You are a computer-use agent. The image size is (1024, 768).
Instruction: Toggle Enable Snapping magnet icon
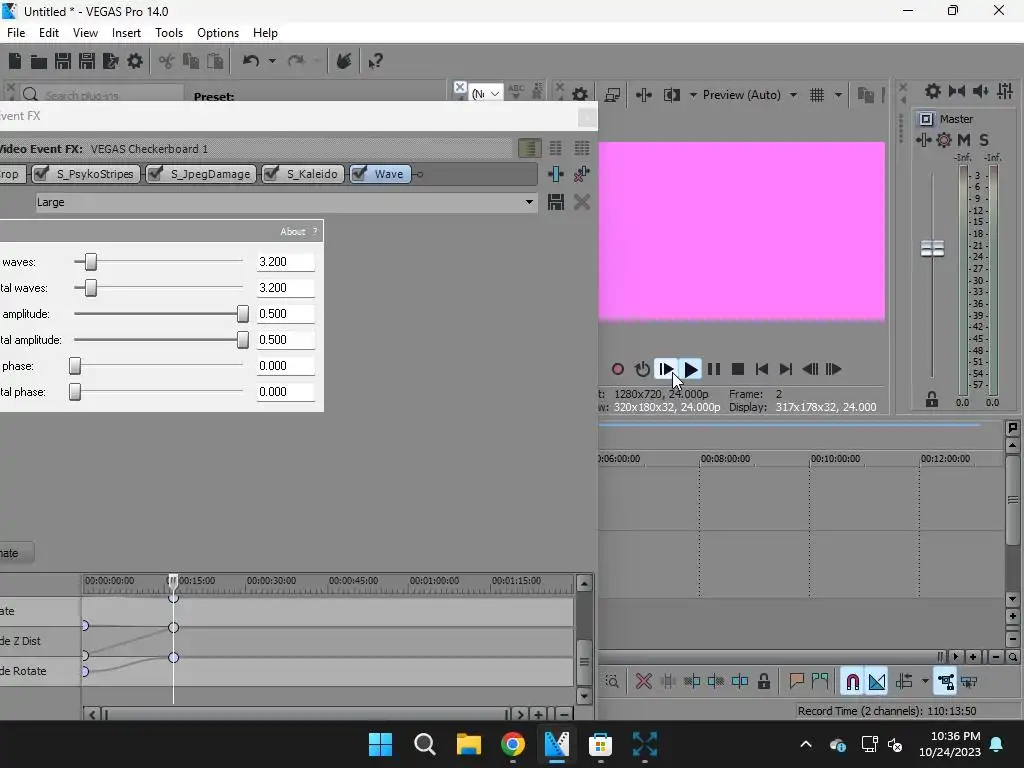coord(852,682)
